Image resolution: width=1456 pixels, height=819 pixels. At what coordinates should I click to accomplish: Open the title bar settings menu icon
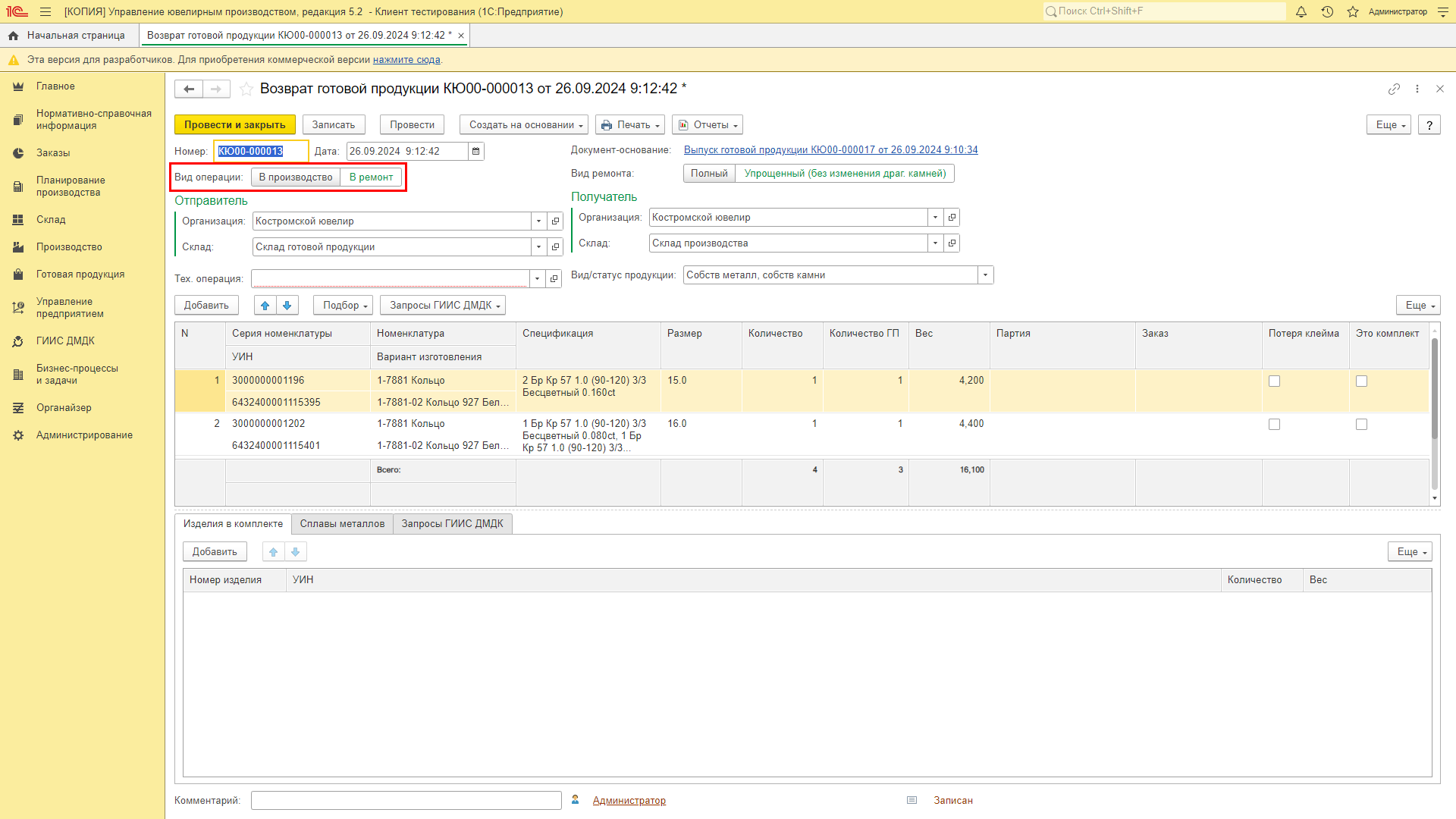1443,11
